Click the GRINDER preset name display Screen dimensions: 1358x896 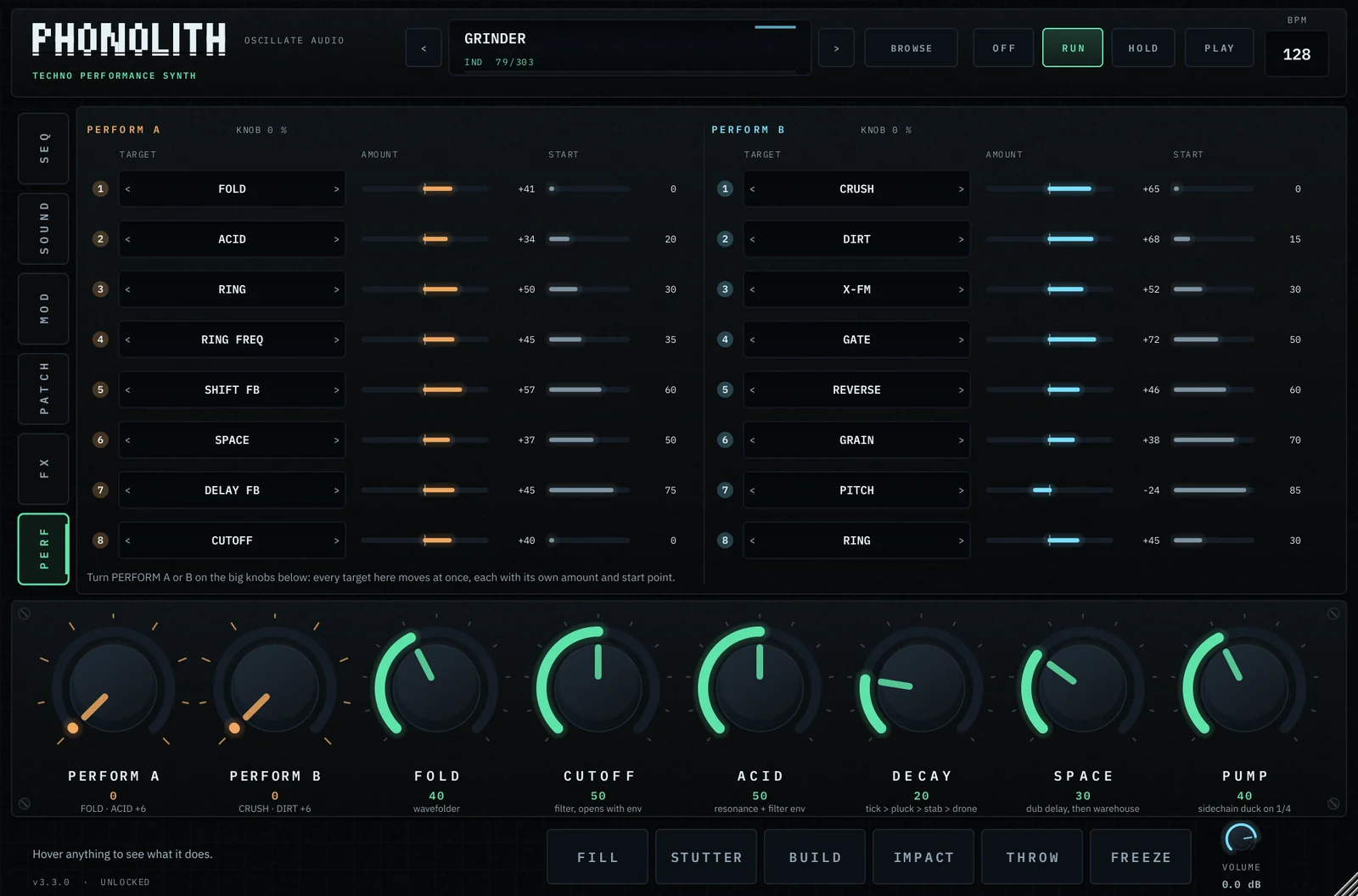pyautogui.click(x=630, y=48)
